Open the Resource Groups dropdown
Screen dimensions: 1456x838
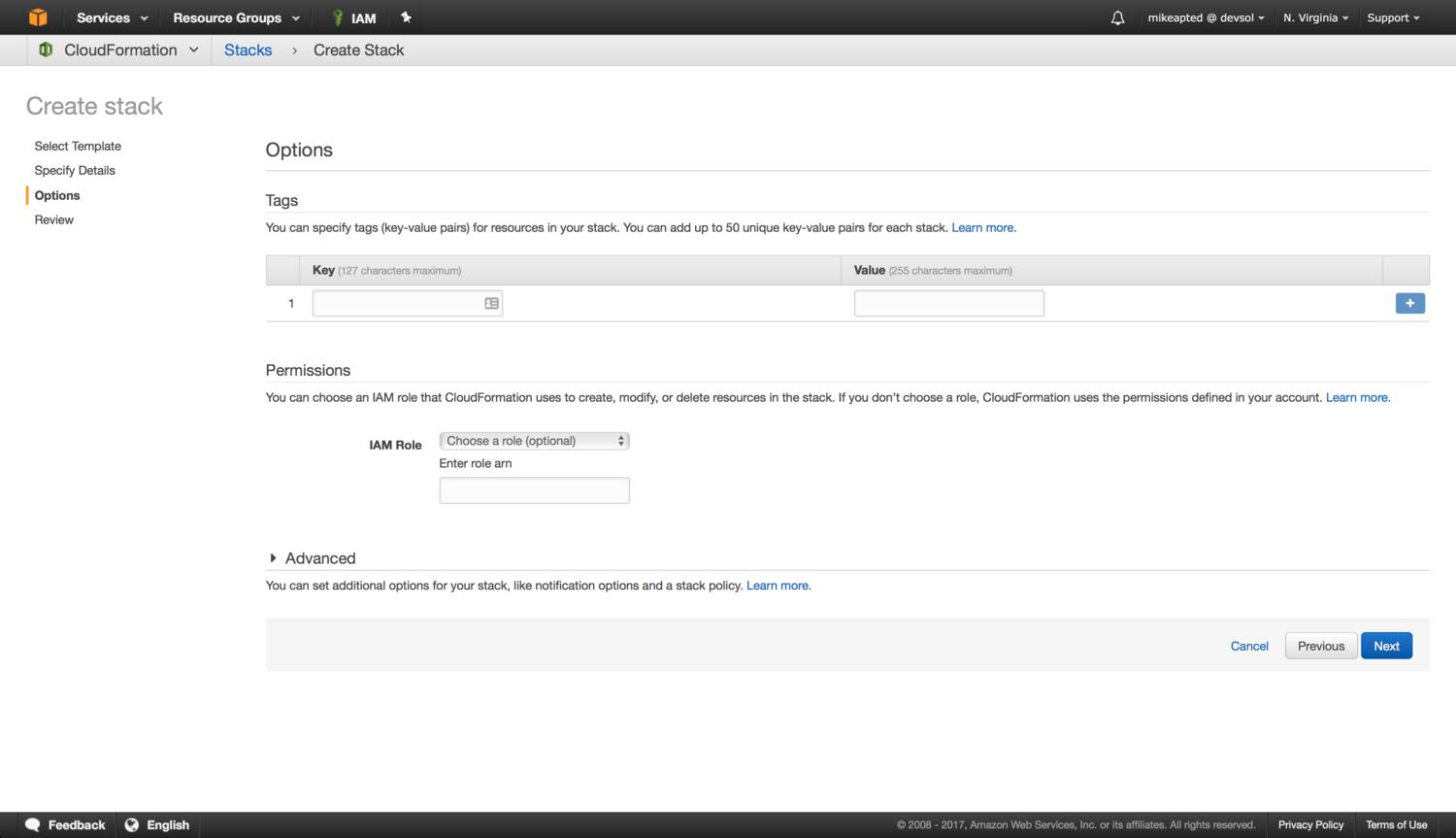pos(236,17)
